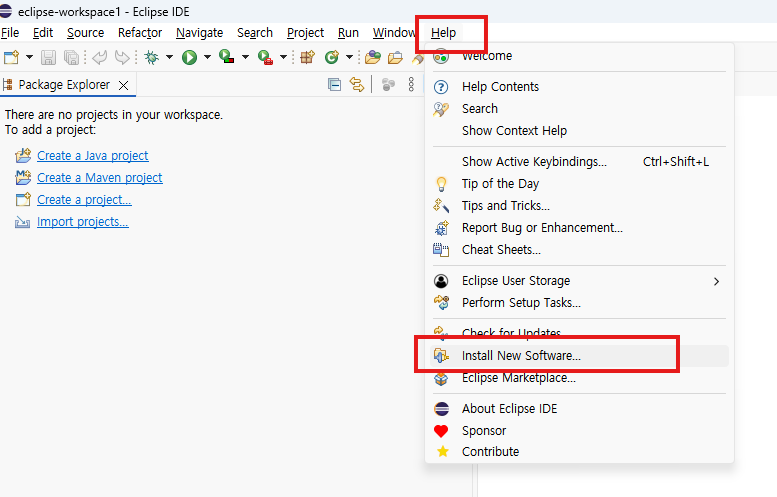Open the Refactor menu
The height and width of the screenshot is (497, 777).
pyautogui.click(x=140, y=33)
